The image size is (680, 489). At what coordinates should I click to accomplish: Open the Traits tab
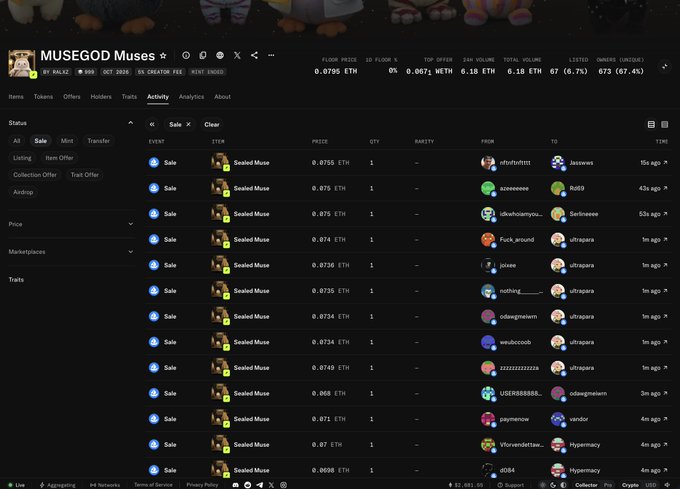pyautogui.click(x=129, y=97)
